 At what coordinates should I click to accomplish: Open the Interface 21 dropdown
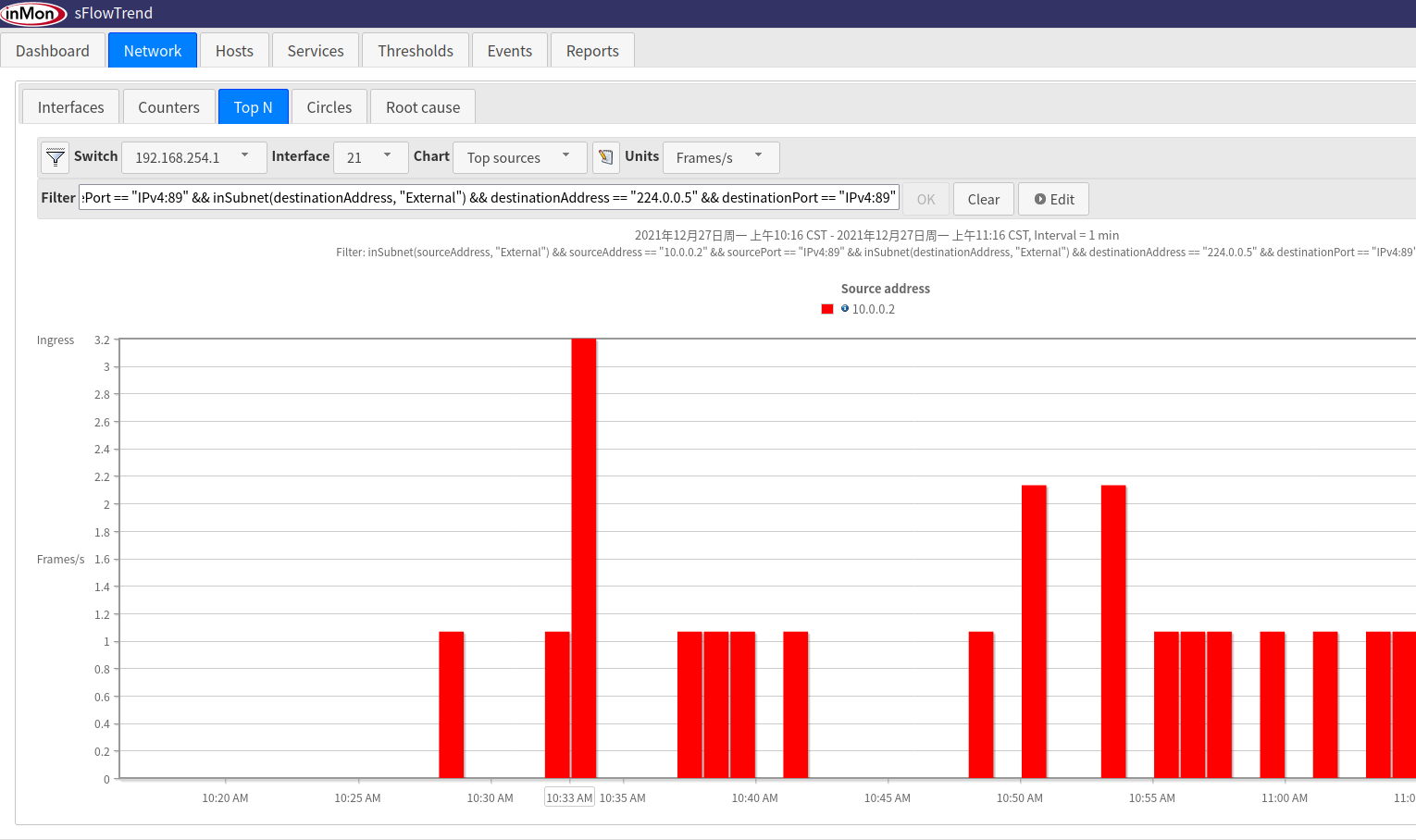370,157
